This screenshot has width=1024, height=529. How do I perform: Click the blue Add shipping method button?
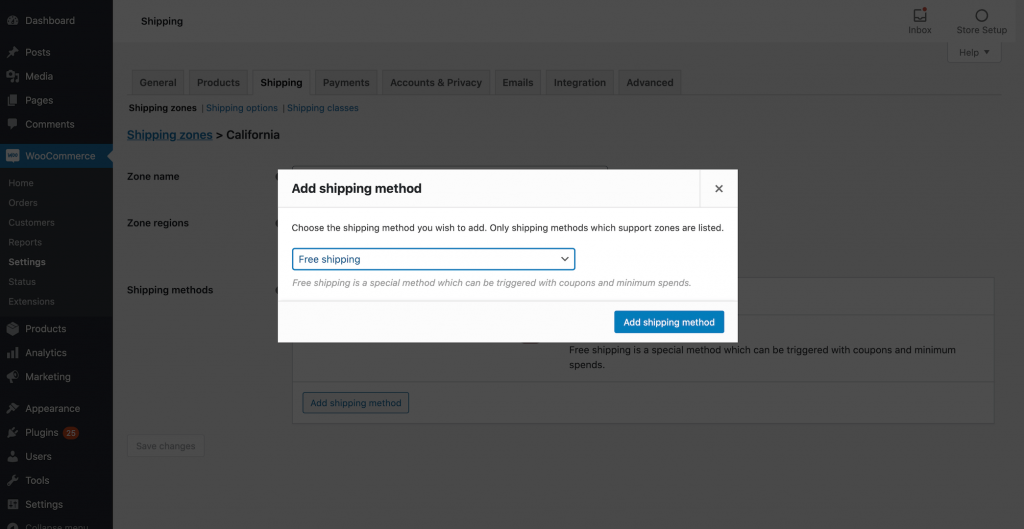pos(668,322)
